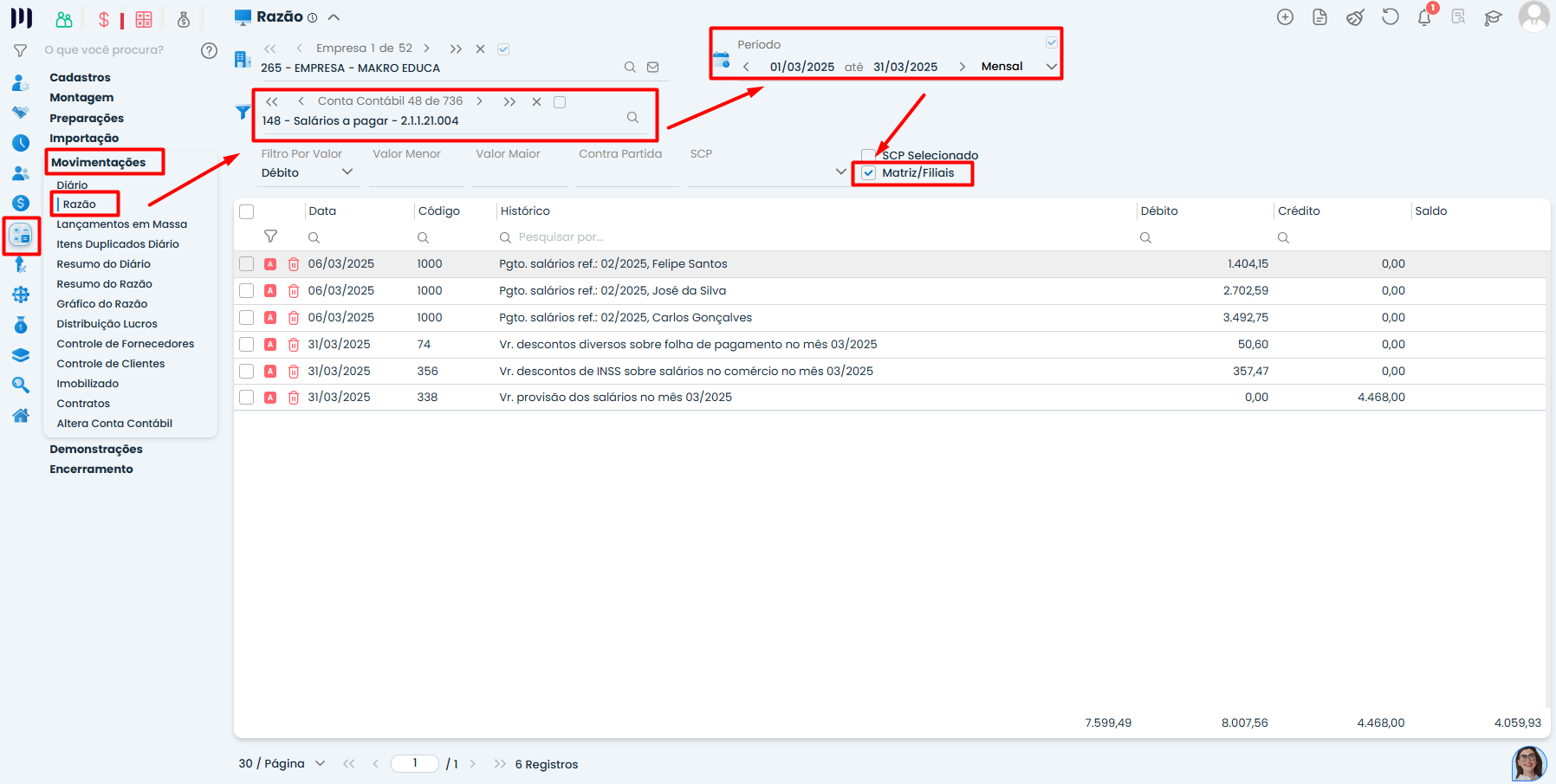
Task: Open the add new (plus circle) icon
Action: point(1285,17)
